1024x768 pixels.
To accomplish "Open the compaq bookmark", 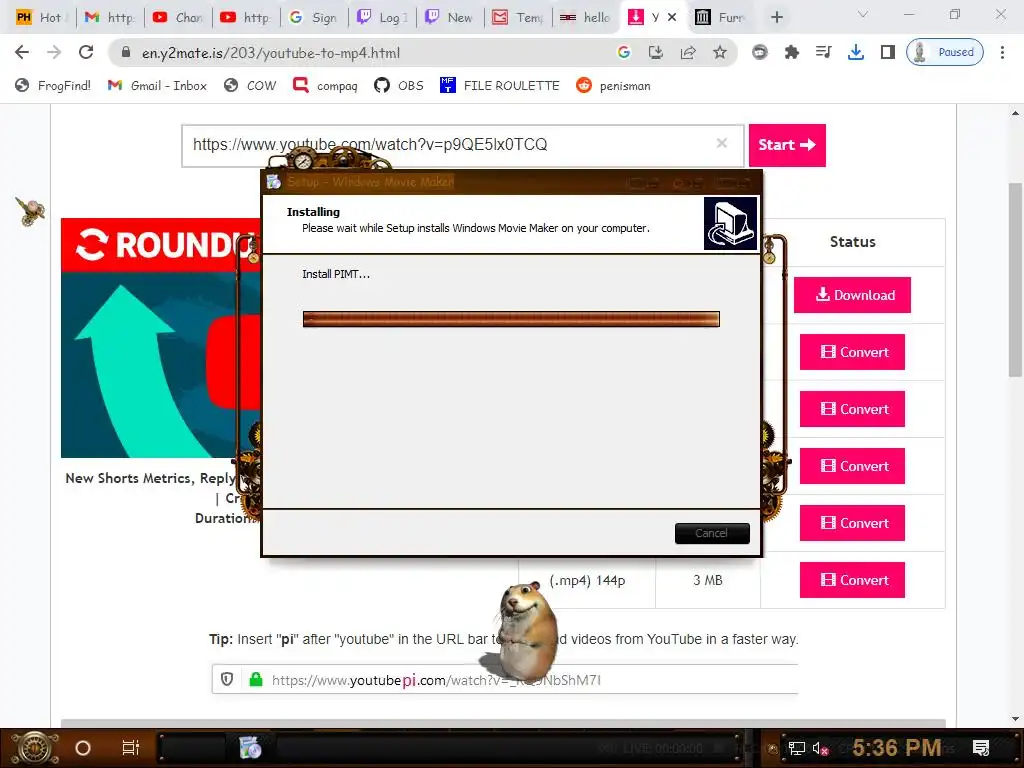I will pyautogui.click(x=325, y=86).
